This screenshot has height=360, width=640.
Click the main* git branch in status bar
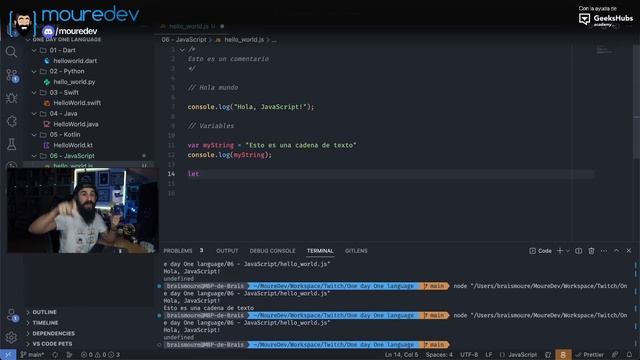(33, 355)
